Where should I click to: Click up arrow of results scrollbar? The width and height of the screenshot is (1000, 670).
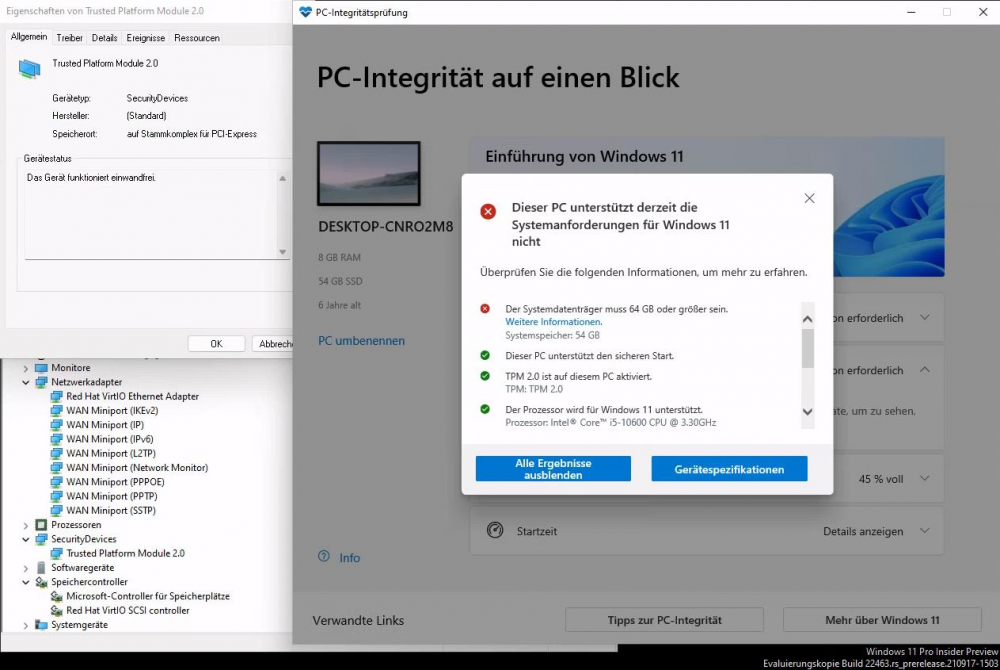[807, 319]
